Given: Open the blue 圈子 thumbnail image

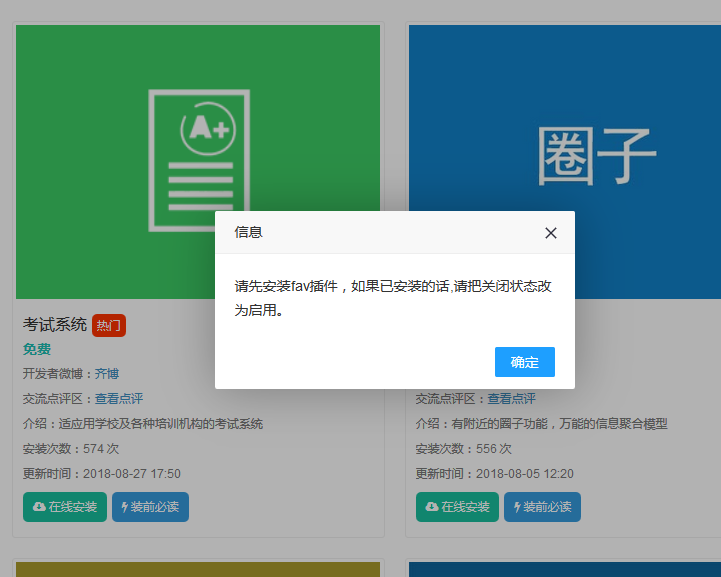Looking at the screenshot, I should (x=595, y=120).
